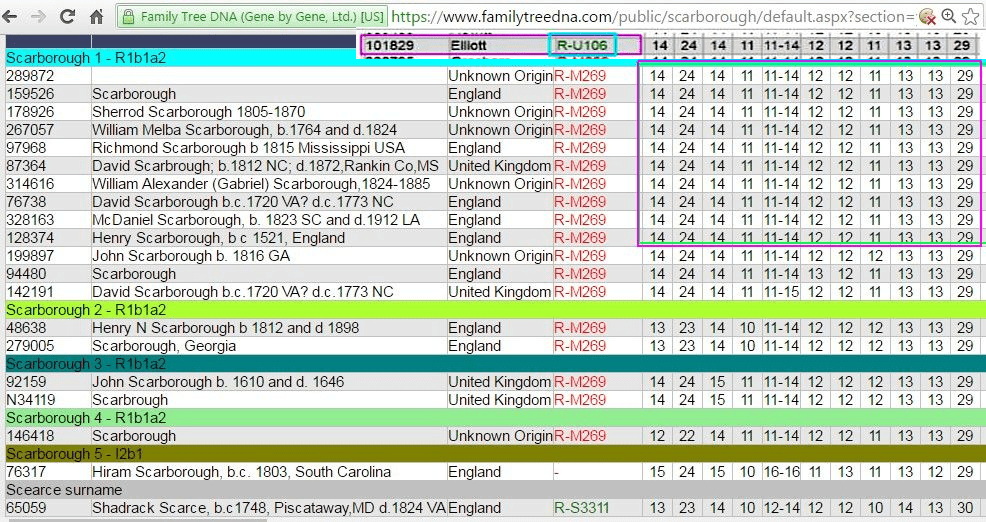Click Henry N Scarborough b 1812 entry

tap(226, 328)
